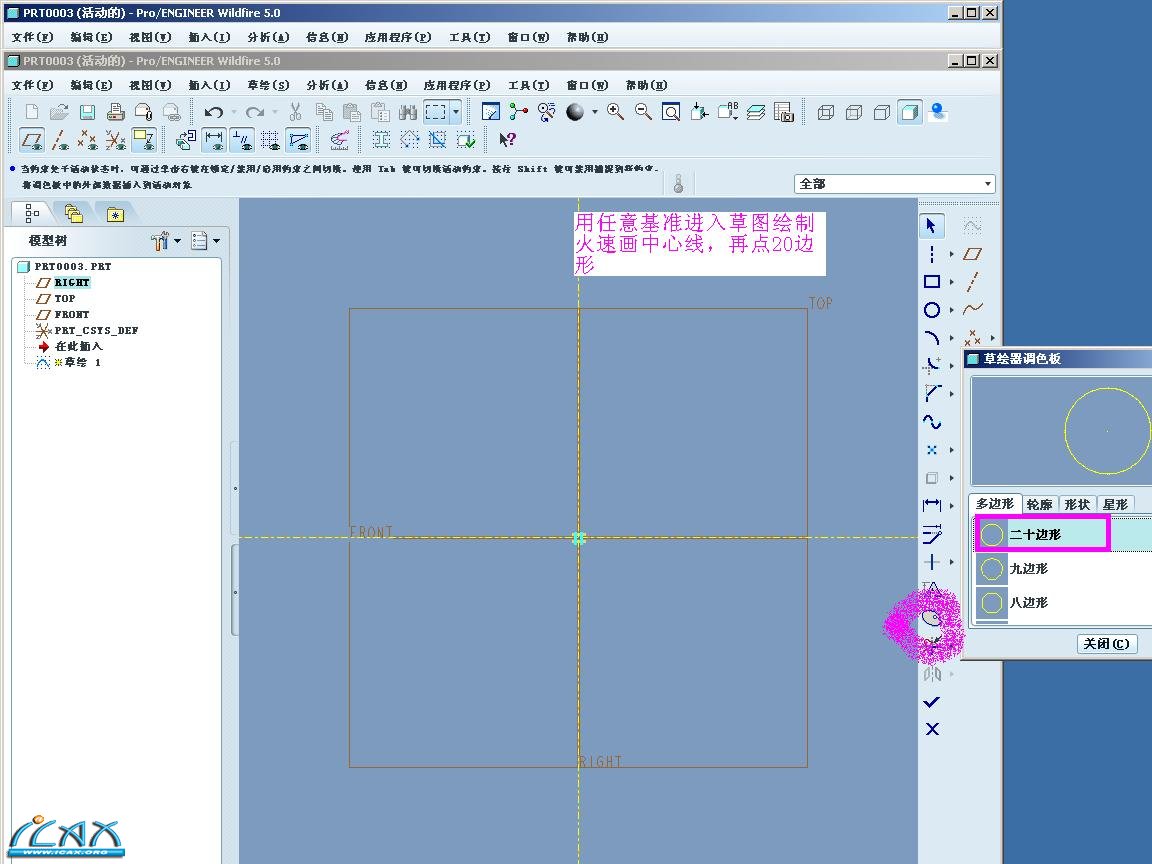Toggle datum axis display
This screenshot has width=1152, height=864.
tap(60, 140)
